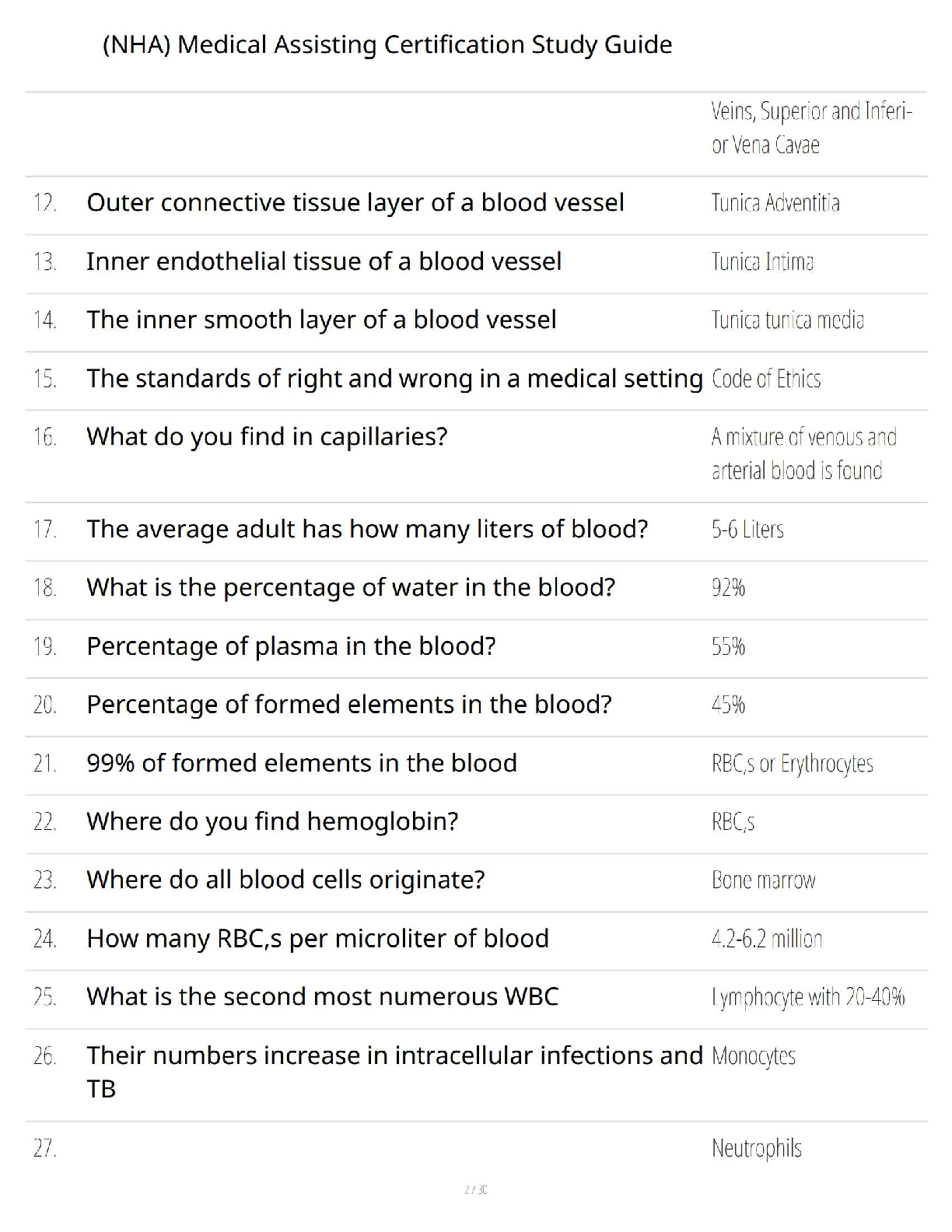Screen dimensions: 952x1232
Task: Click question 12 about outer connective tissue
Action: pyautogui.click(x=355, y=203)
